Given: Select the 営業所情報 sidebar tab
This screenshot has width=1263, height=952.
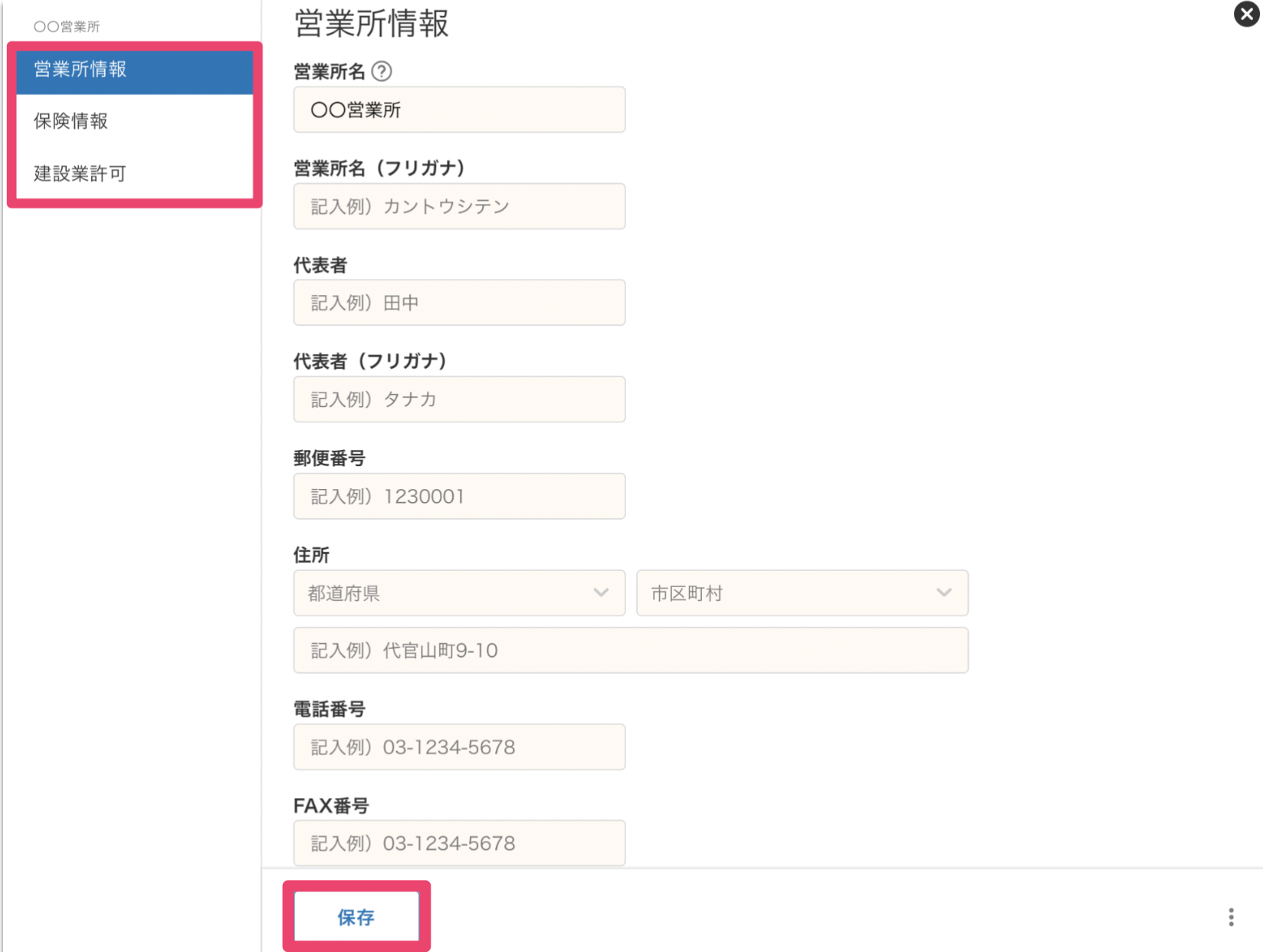Looking at the screenshot, I should point(135,70).
